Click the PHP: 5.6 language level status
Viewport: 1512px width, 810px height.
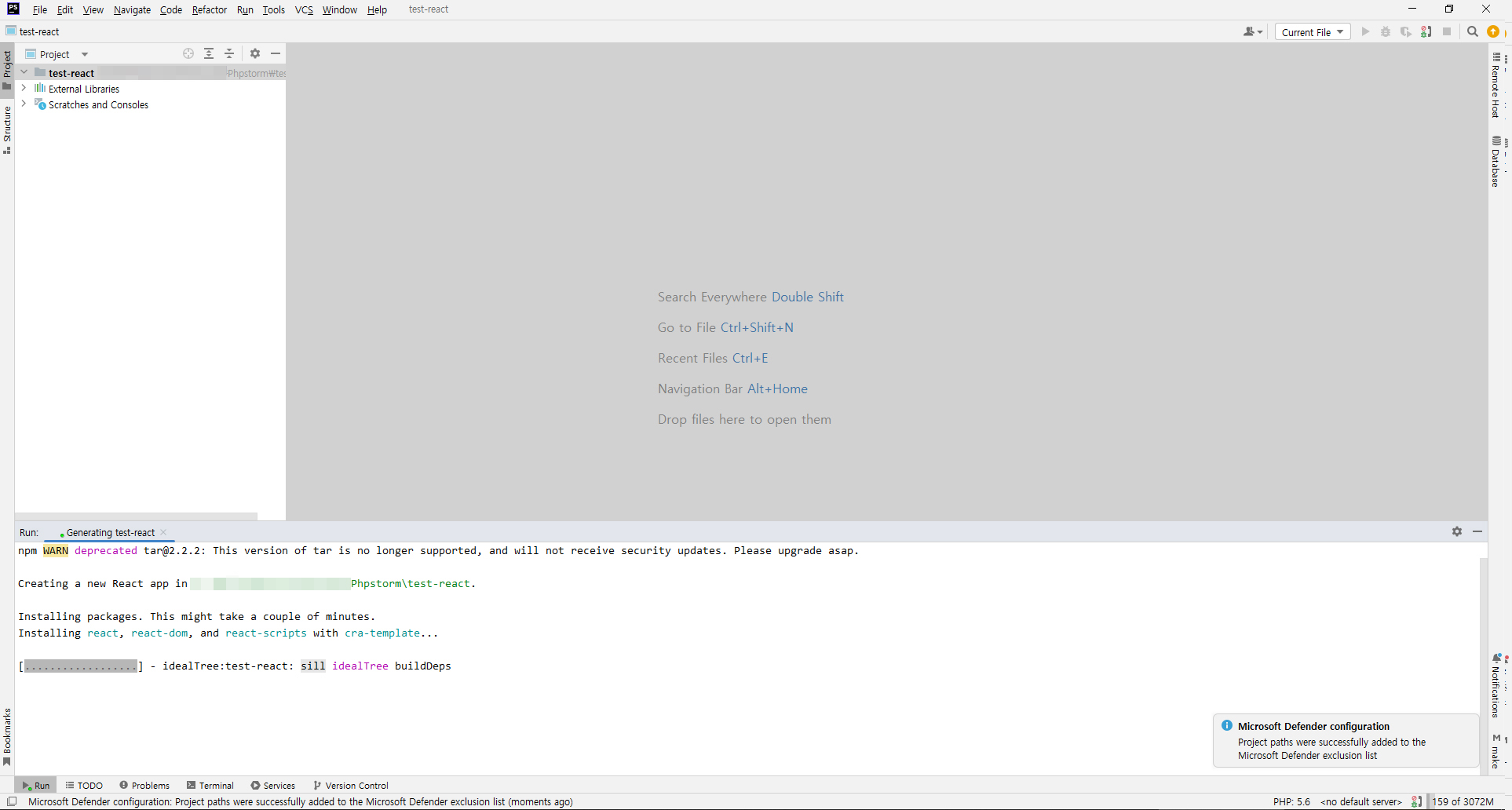point(1291,801)
